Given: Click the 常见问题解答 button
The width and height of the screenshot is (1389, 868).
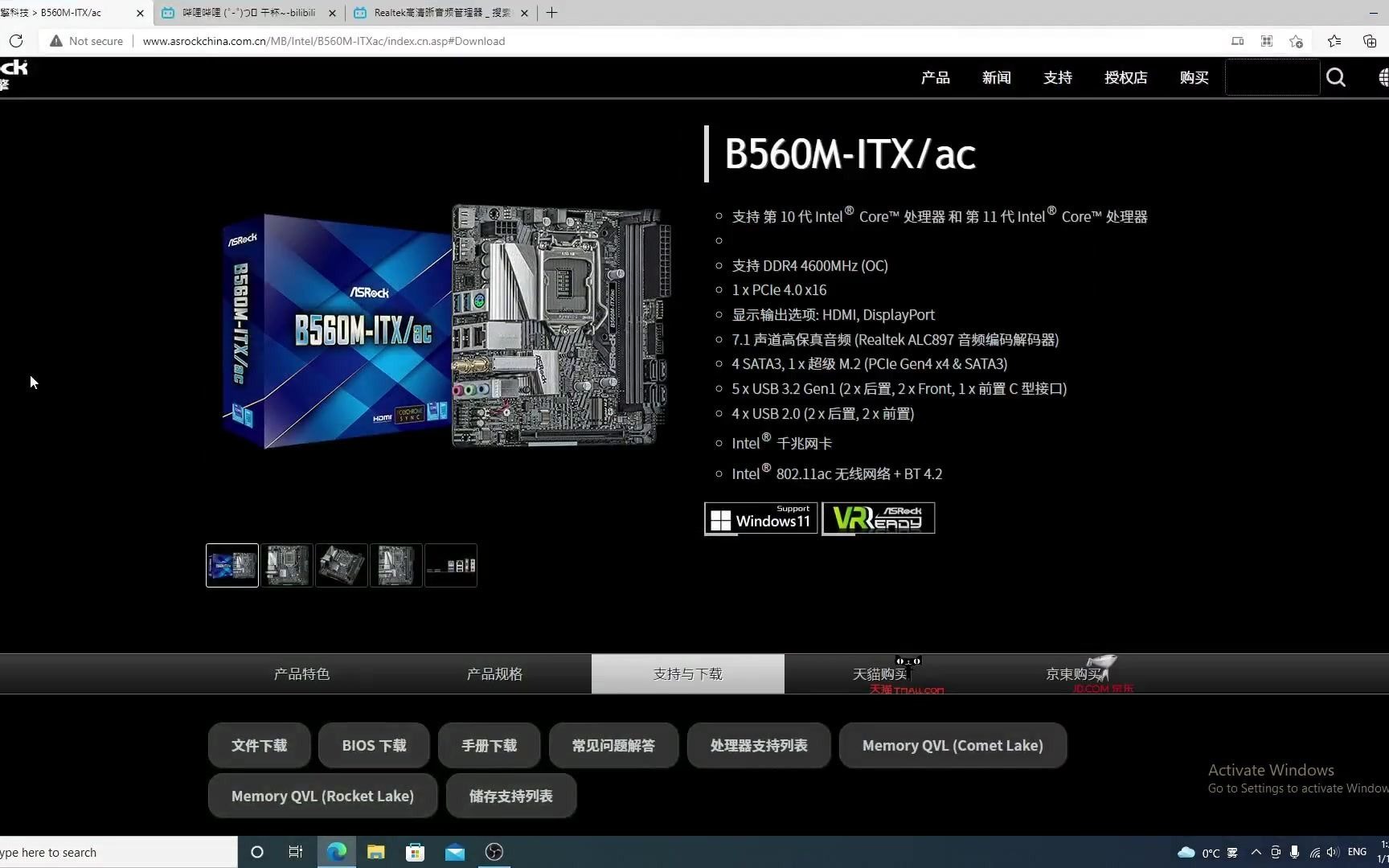Looking at the screenshot, I should click(x=613, y=745).
